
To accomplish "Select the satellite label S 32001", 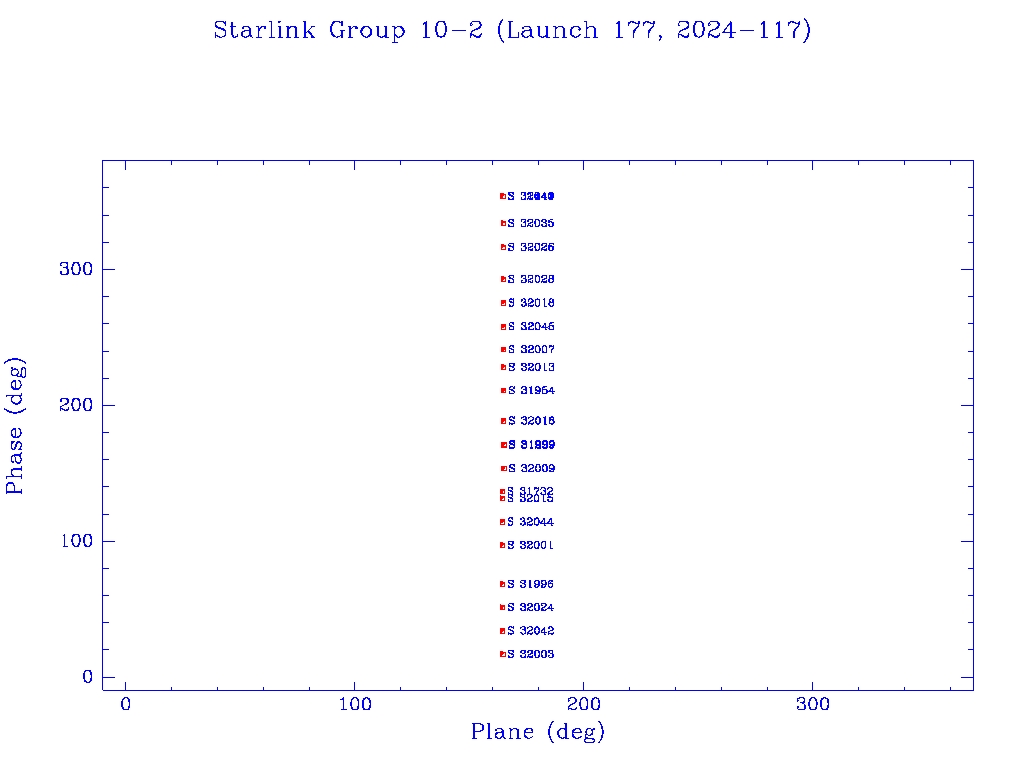I will [530, 545].
